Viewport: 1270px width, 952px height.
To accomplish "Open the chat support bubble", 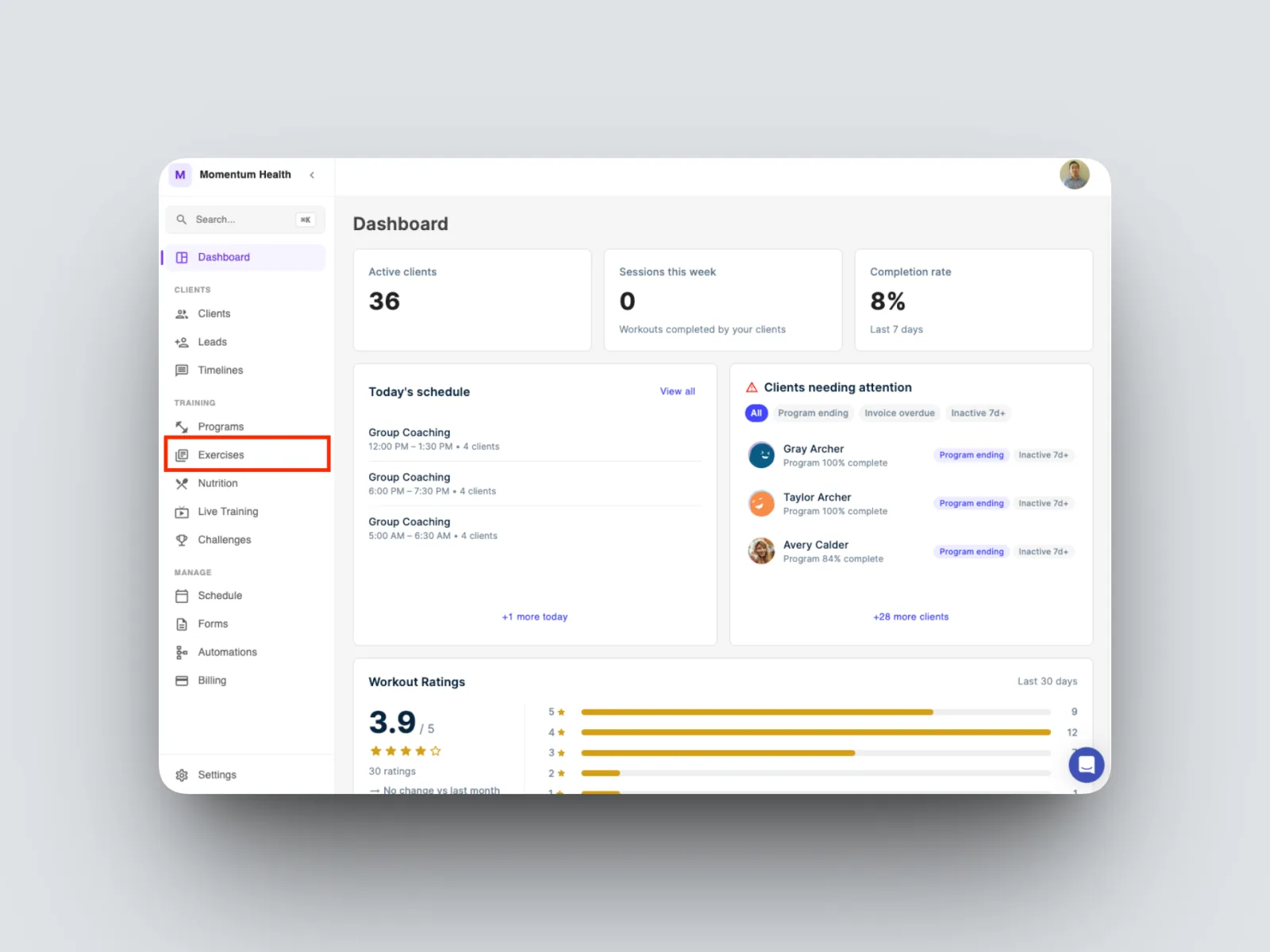I will 1087,765.
